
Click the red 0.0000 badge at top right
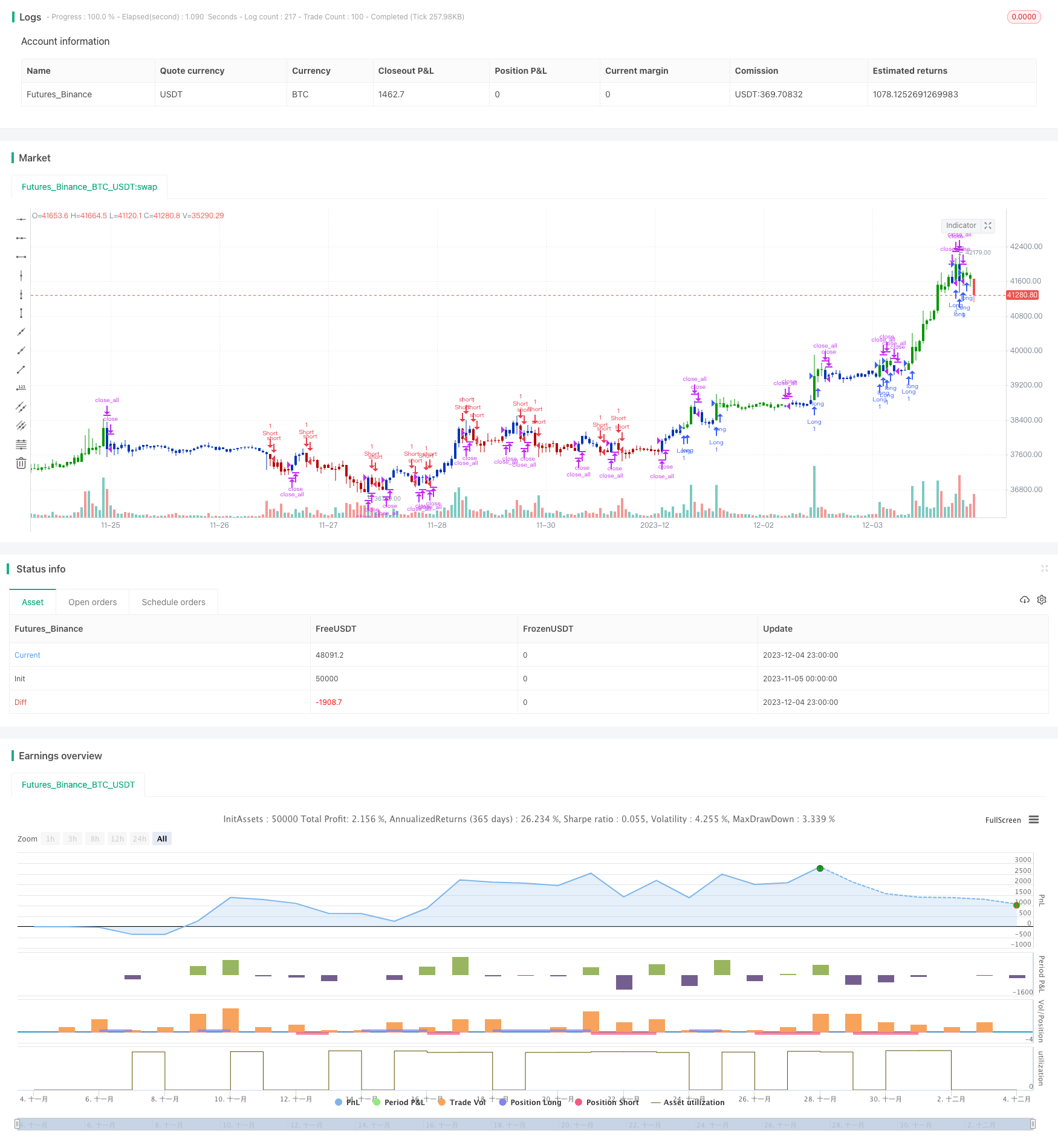pyautogui.click(x=1024, y=16)
